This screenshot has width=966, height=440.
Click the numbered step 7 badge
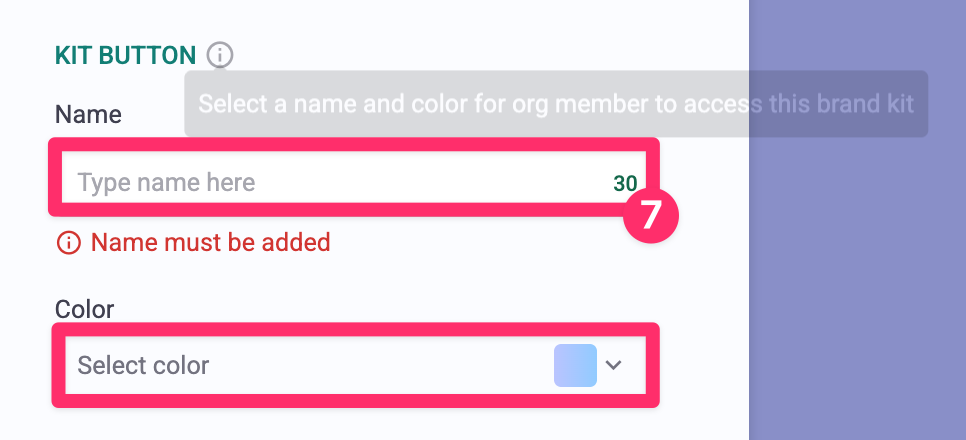coord(651,214)
